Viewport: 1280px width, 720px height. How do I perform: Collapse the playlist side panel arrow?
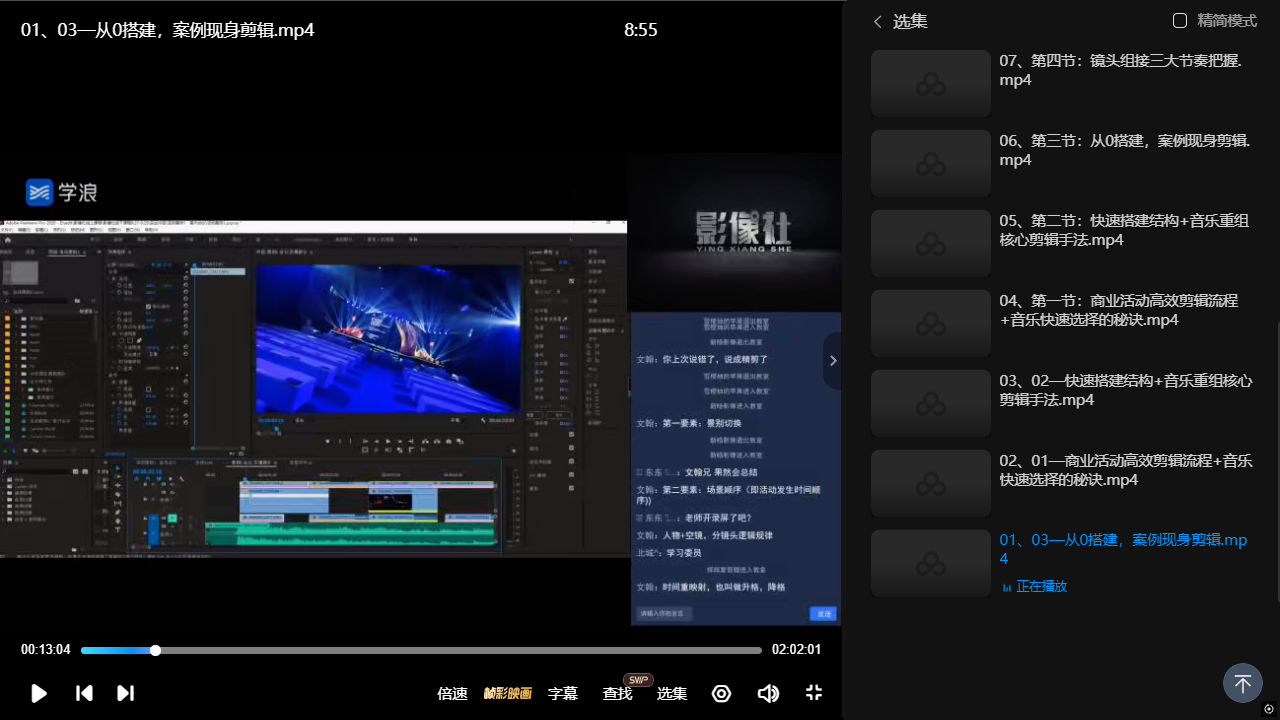coord(832,361)
